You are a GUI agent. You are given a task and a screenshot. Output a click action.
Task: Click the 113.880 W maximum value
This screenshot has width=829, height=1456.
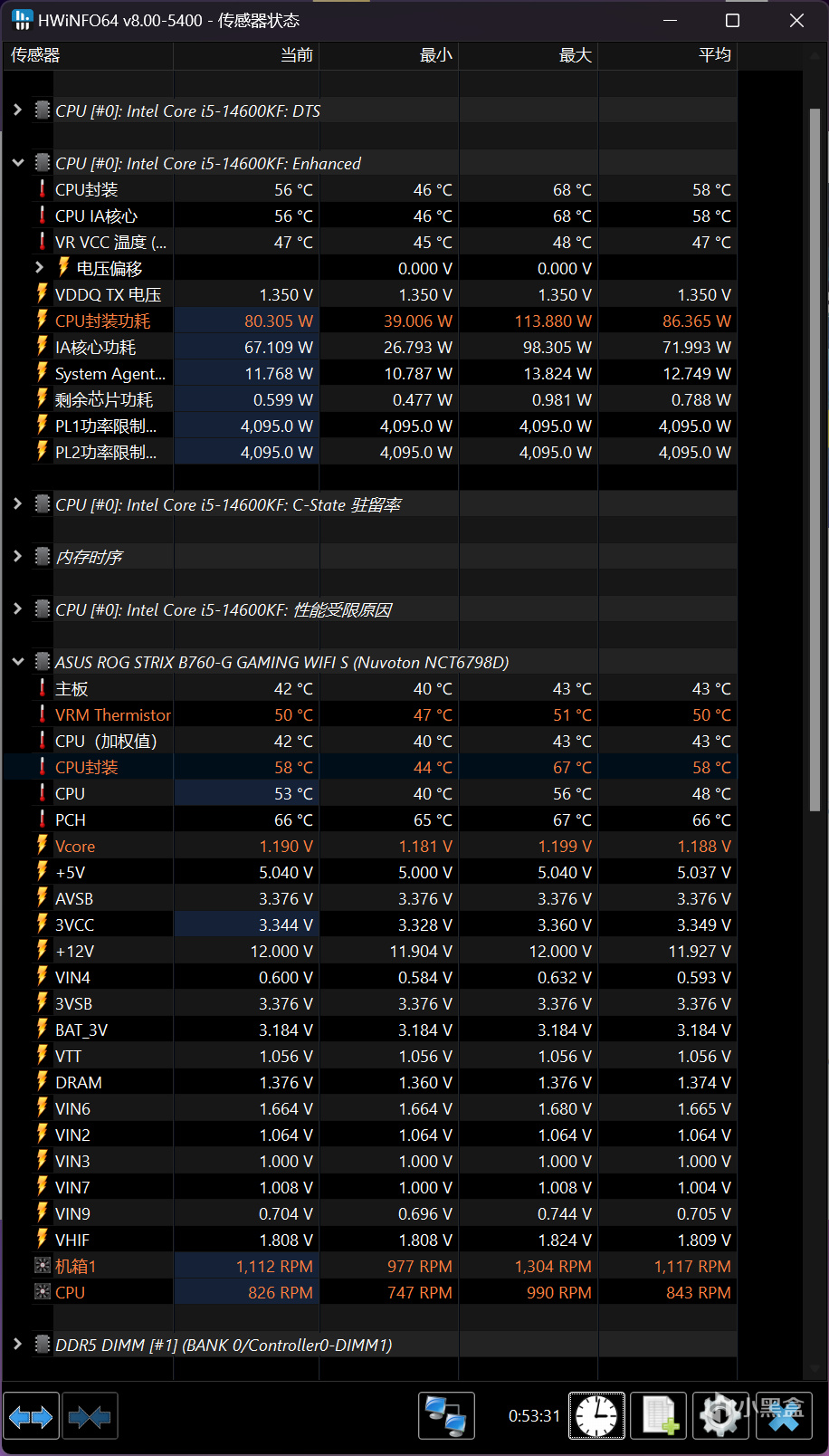(553, 321)
